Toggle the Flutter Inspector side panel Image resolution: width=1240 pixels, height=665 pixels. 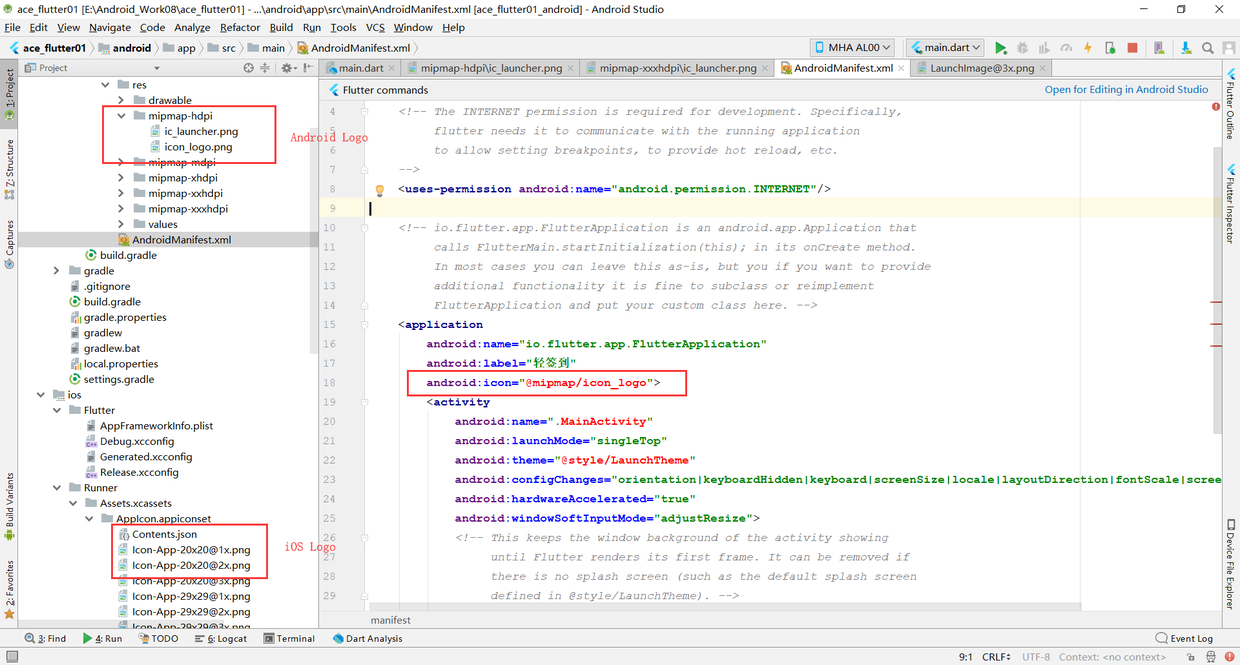[1230, 203]
